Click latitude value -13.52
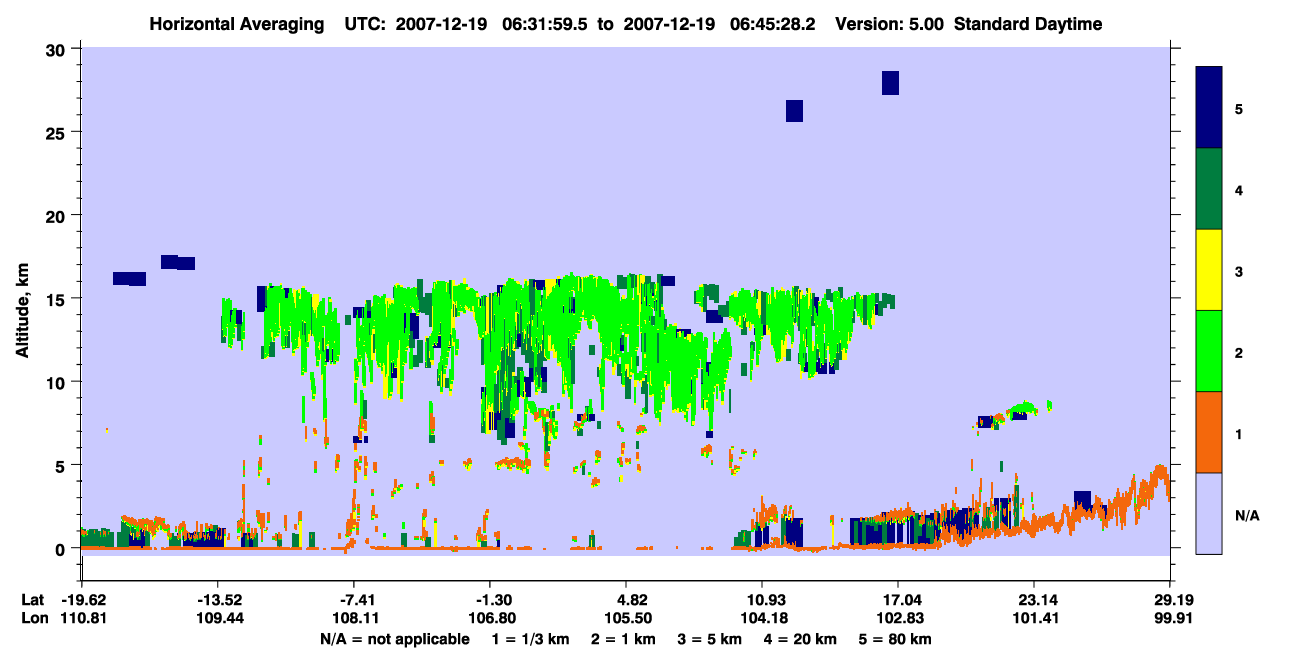This screenshot has width=1300, height=667. pos(218,600)
